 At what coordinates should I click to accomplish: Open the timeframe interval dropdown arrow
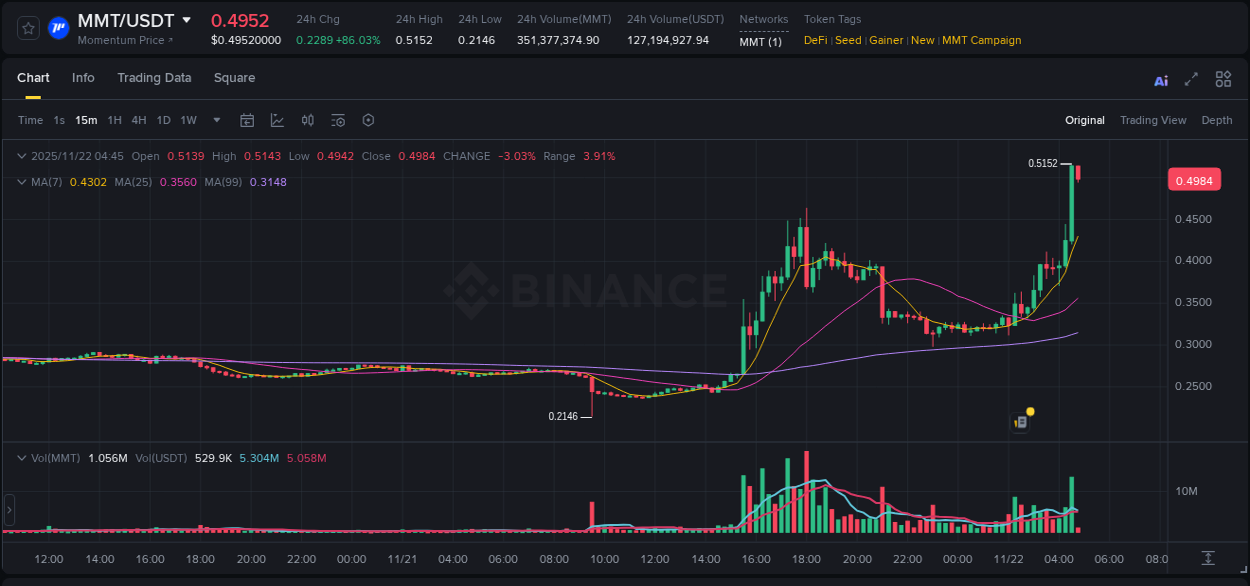click(215, 120)
